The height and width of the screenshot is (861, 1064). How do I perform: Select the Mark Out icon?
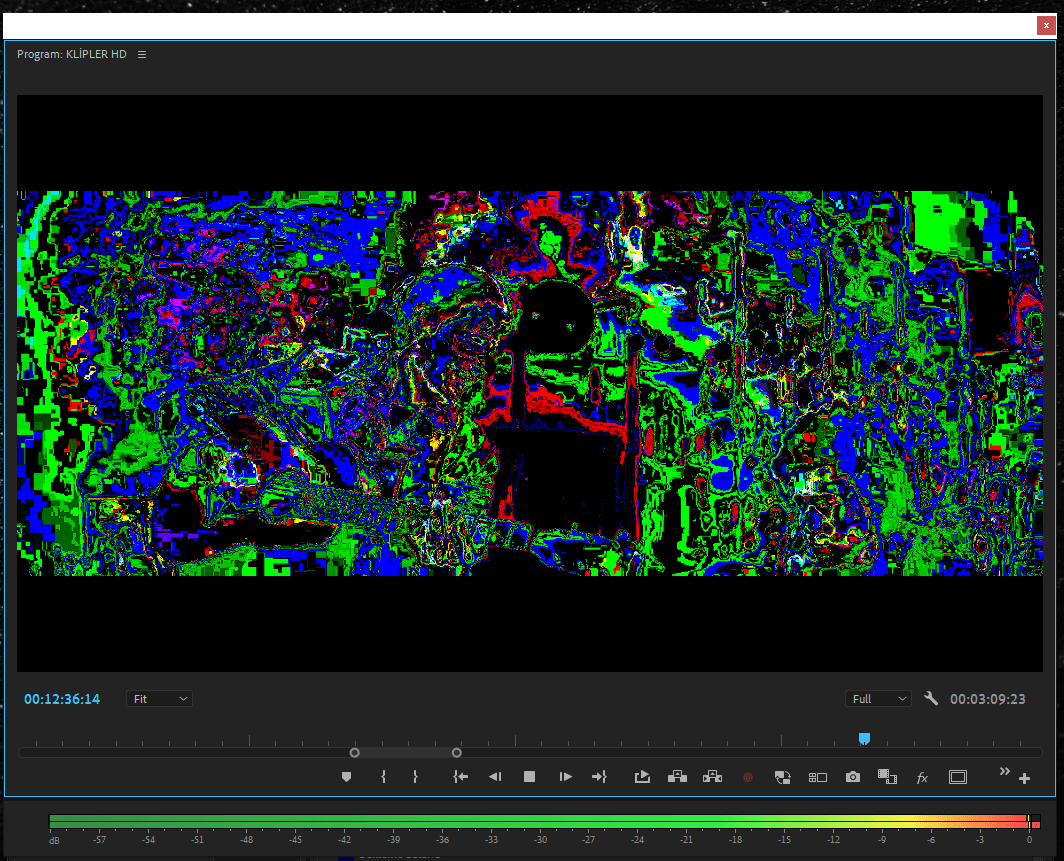coord(415,776)
